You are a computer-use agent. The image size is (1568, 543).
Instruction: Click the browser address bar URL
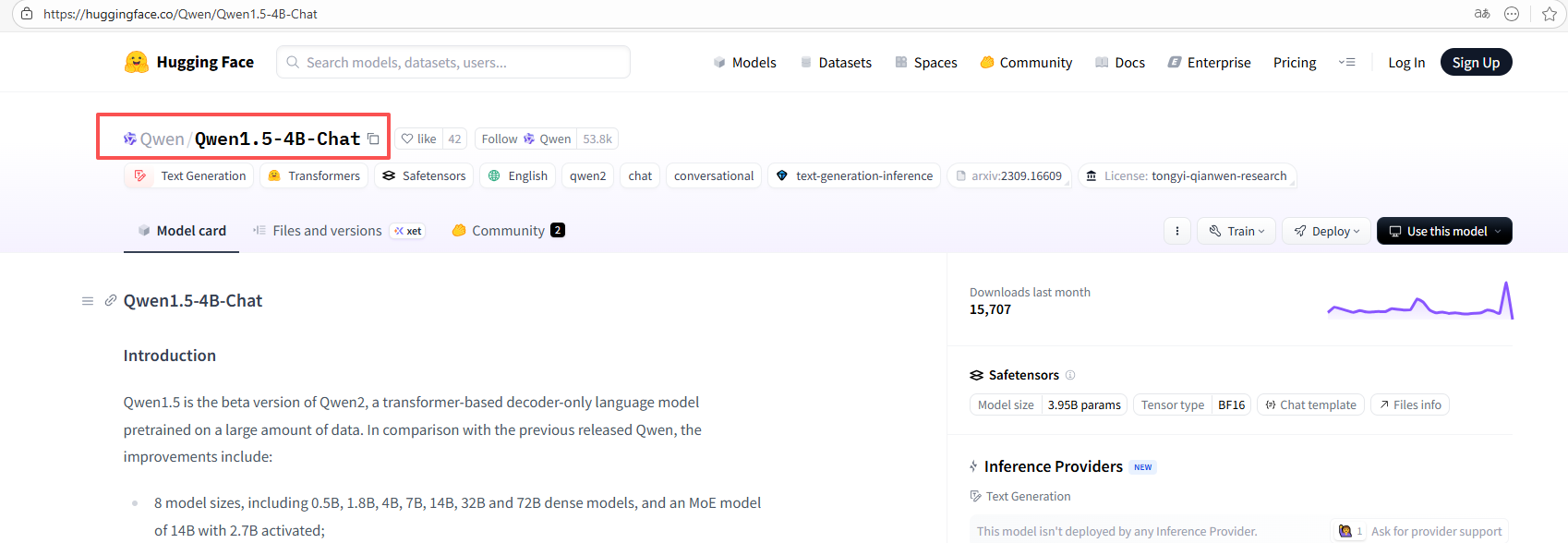(180, 14)
